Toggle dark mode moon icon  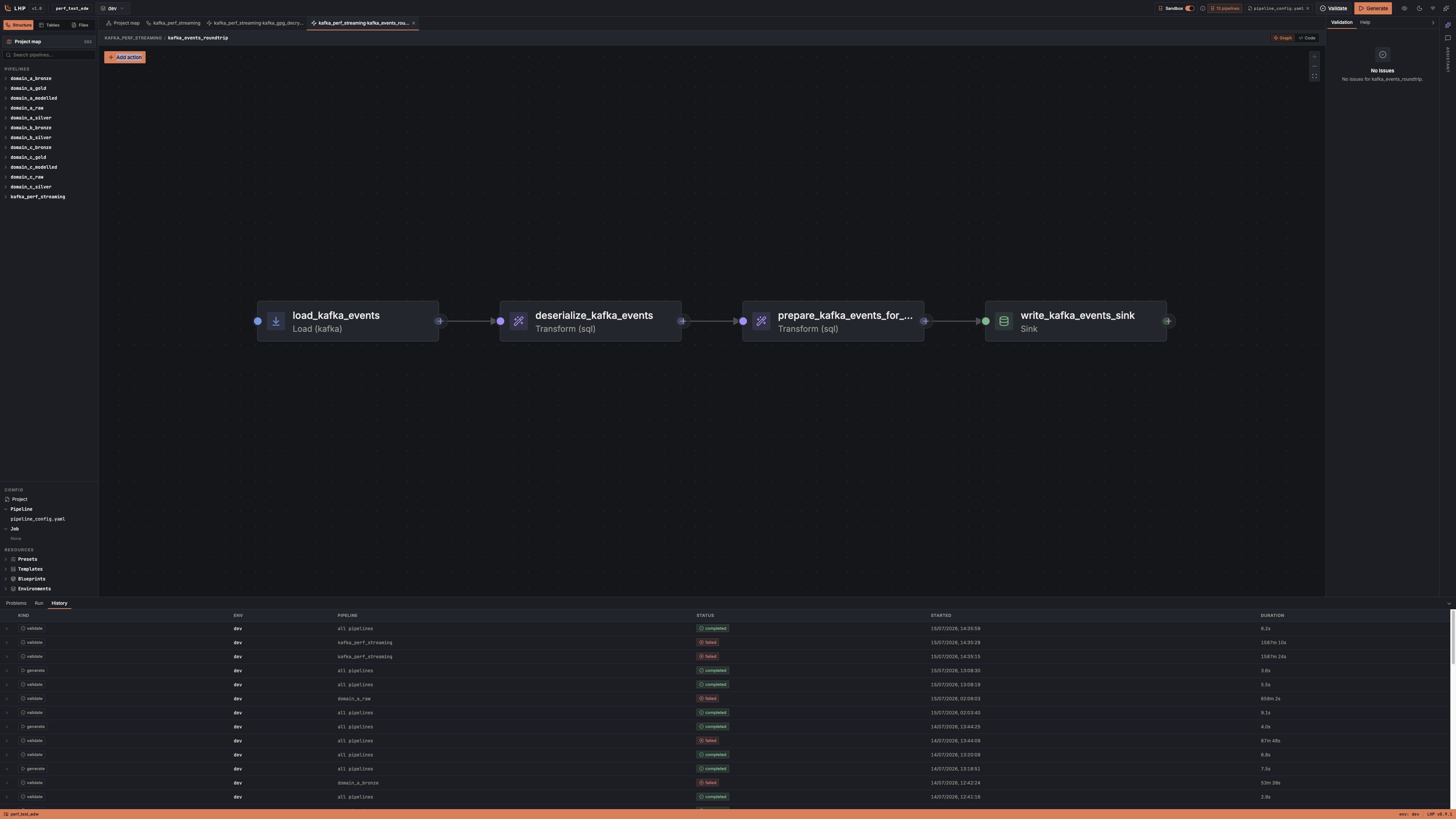point(1419,8)
